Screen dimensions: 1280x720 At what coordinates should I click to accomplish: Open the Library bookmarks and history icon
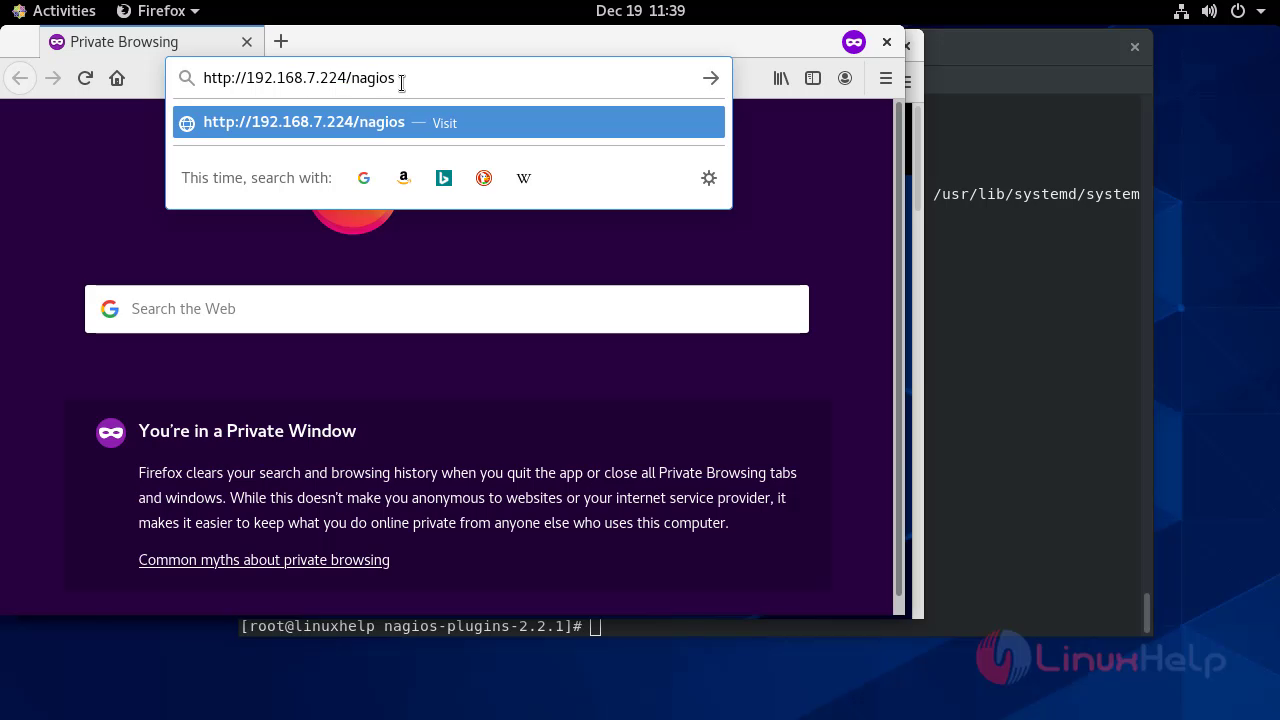coord(781,78)
